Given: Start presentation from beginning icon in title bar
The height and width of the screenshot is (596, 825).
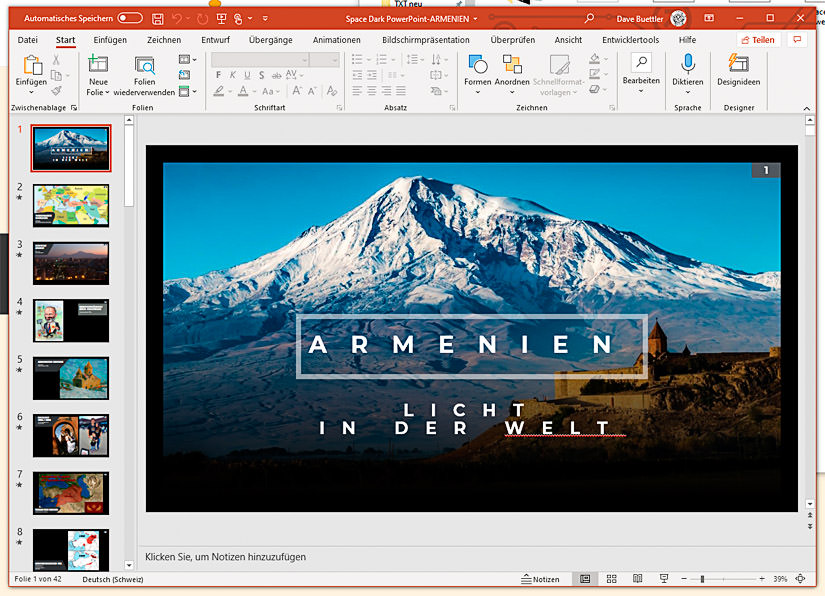Looking at the screenshot, I should pyautogui.click(x=222, y=19).
